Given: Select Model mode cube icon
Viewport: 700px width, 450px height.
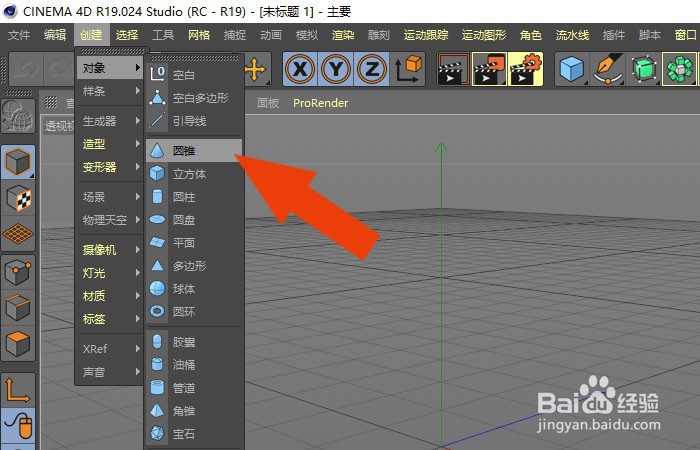Looking at the screenshot, I should (18, 162).
